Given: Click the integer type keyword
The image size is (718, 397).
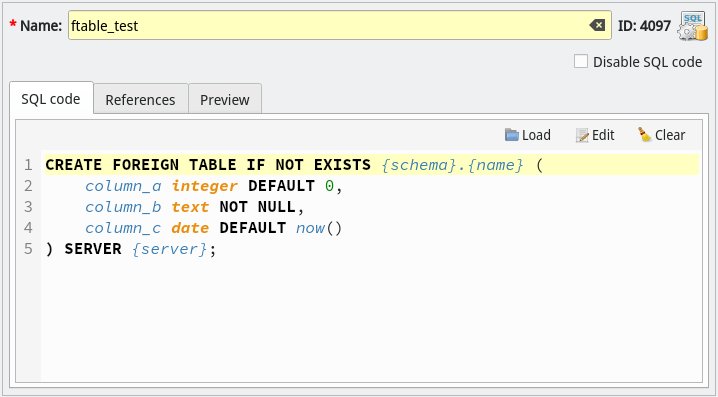Looking at the screenshot, I should (x=205, y=186).
